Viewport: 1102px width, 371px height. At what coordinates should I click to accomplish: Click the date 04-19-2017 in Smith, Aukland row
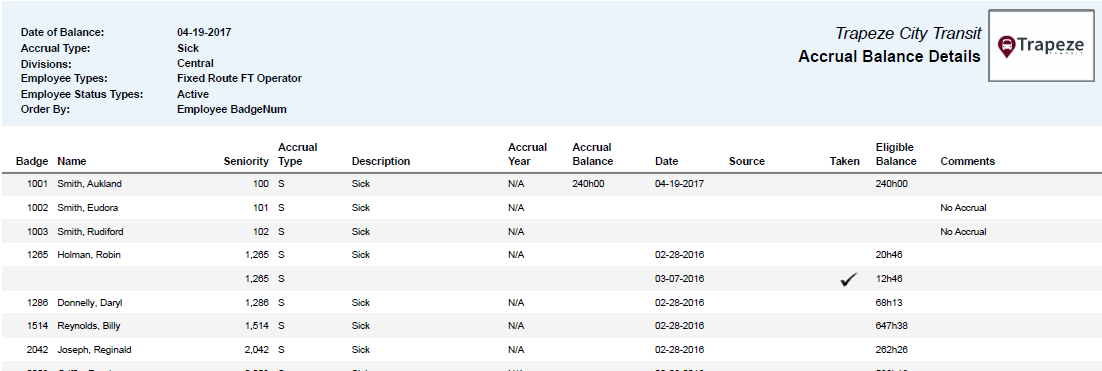pos(680,183)
